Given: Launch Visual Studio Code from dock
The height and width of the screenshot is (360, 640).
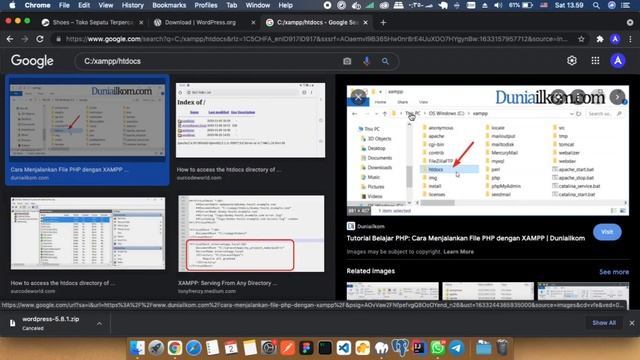Looking at the screenshot, I should [x=344, y=348].
